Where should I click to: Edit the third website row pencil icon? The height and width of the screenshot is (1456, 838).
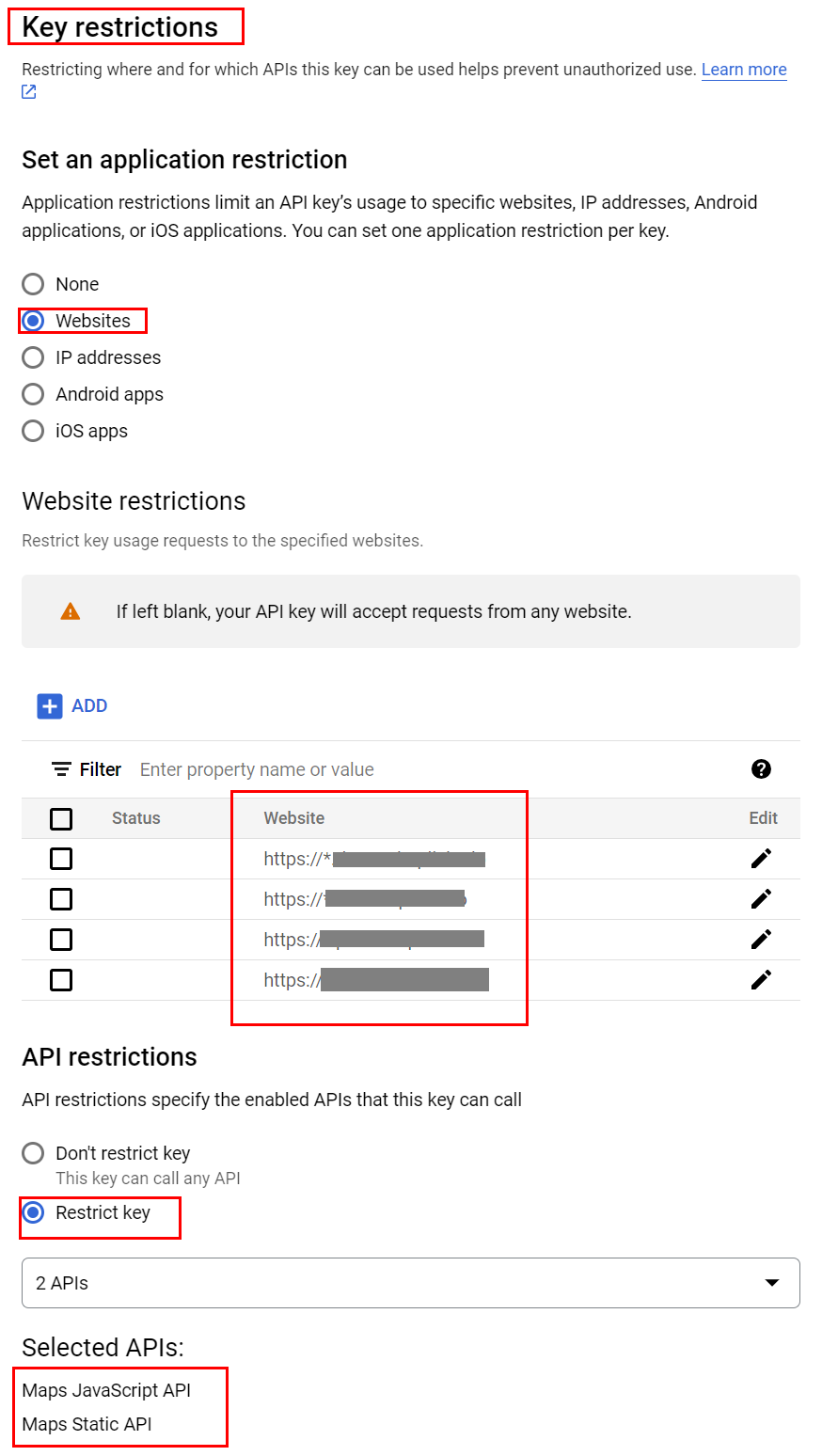tap(762, 940)
